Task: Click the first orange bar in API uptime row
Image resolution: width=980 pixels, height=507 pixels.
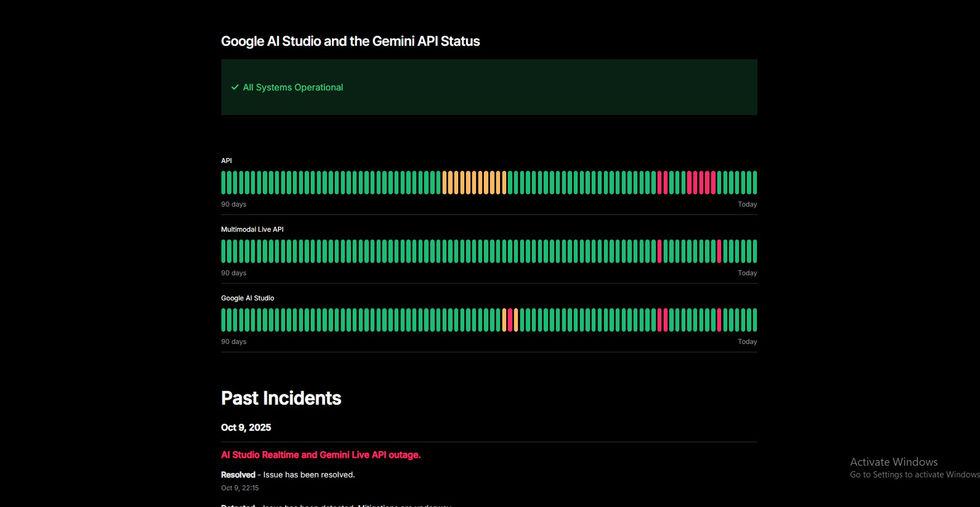Action: [x=444, y=182]
